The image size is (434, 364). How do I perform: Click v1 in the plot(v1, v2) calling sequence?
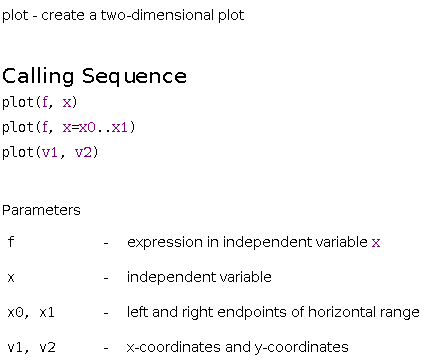pos(49,153)
